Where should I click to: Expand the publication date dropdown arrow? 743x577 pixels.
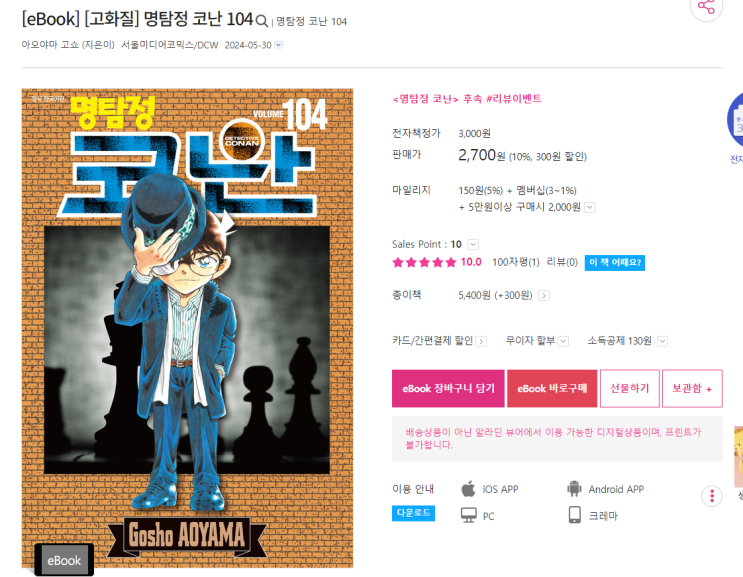[279, 45]
